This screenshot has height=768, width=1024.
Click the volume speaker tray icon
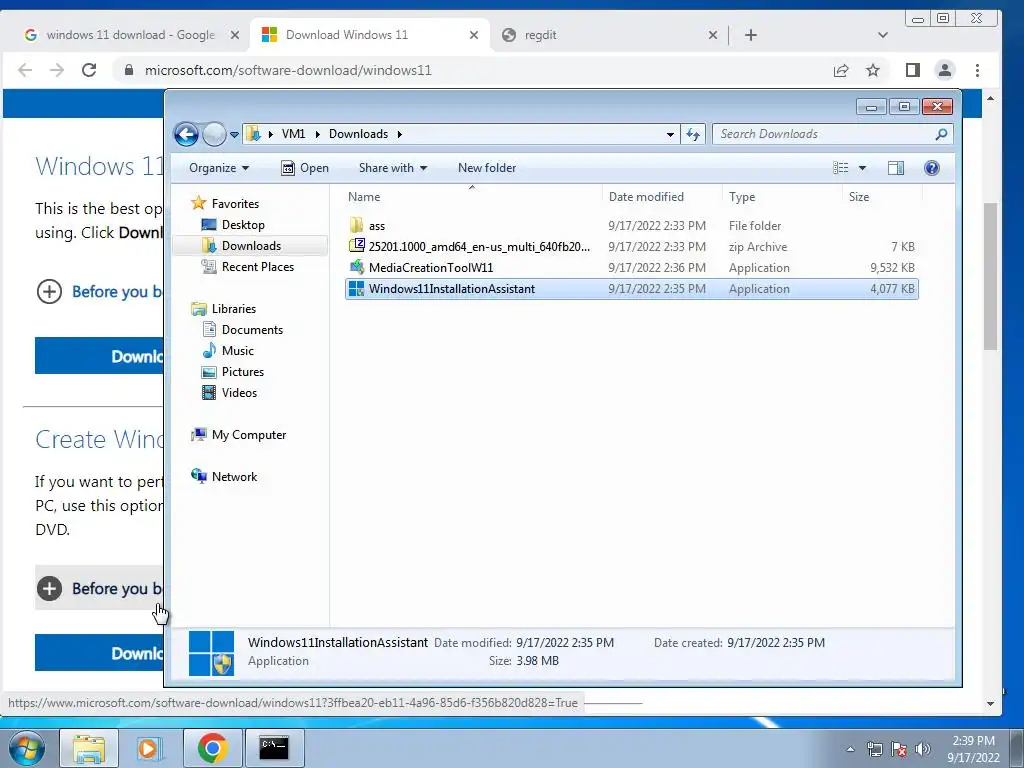coord(922,749)
